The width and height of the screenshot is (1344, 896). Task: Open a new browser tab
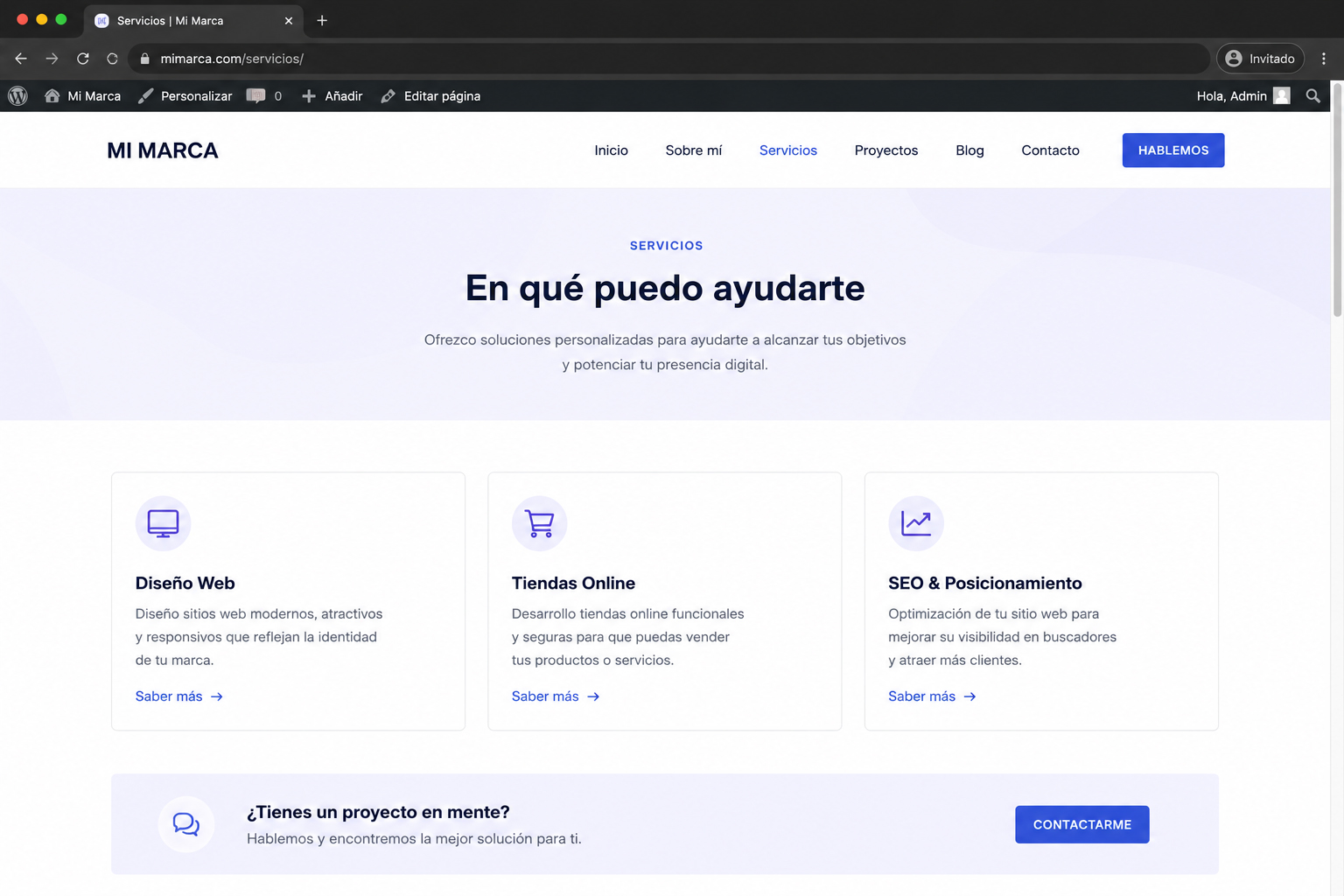click(x=322, y=20)
